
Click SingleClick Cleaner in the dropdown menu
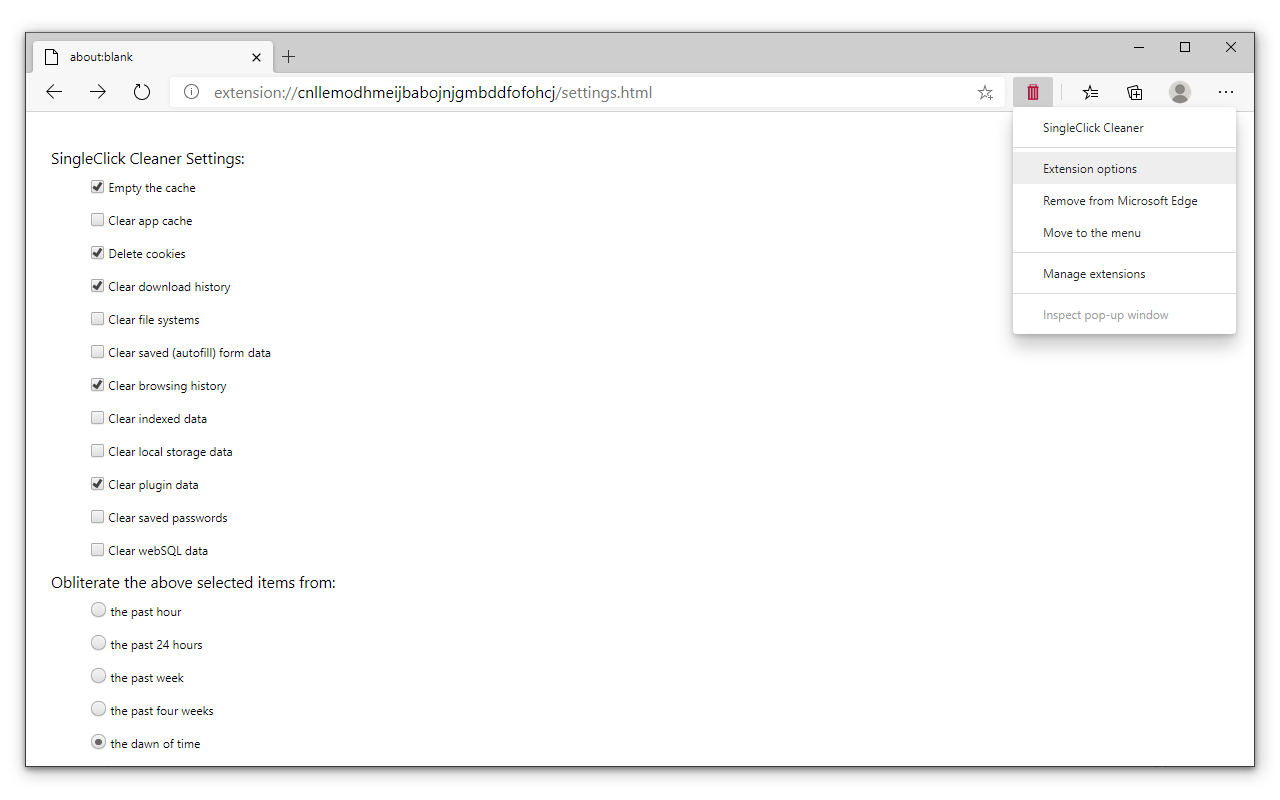point(1124,128)
